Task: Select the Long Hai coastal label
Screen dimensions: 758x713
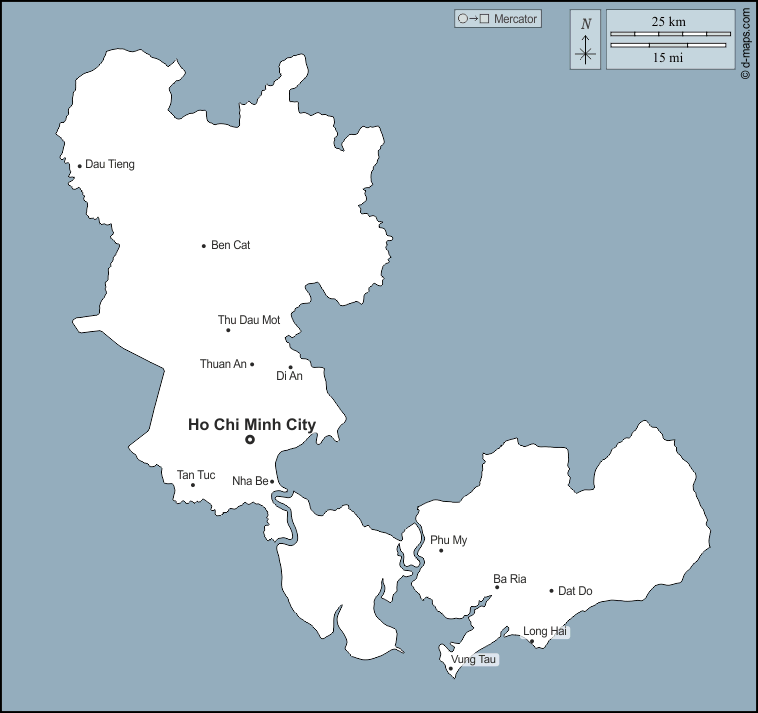Action: coord(546,631)
